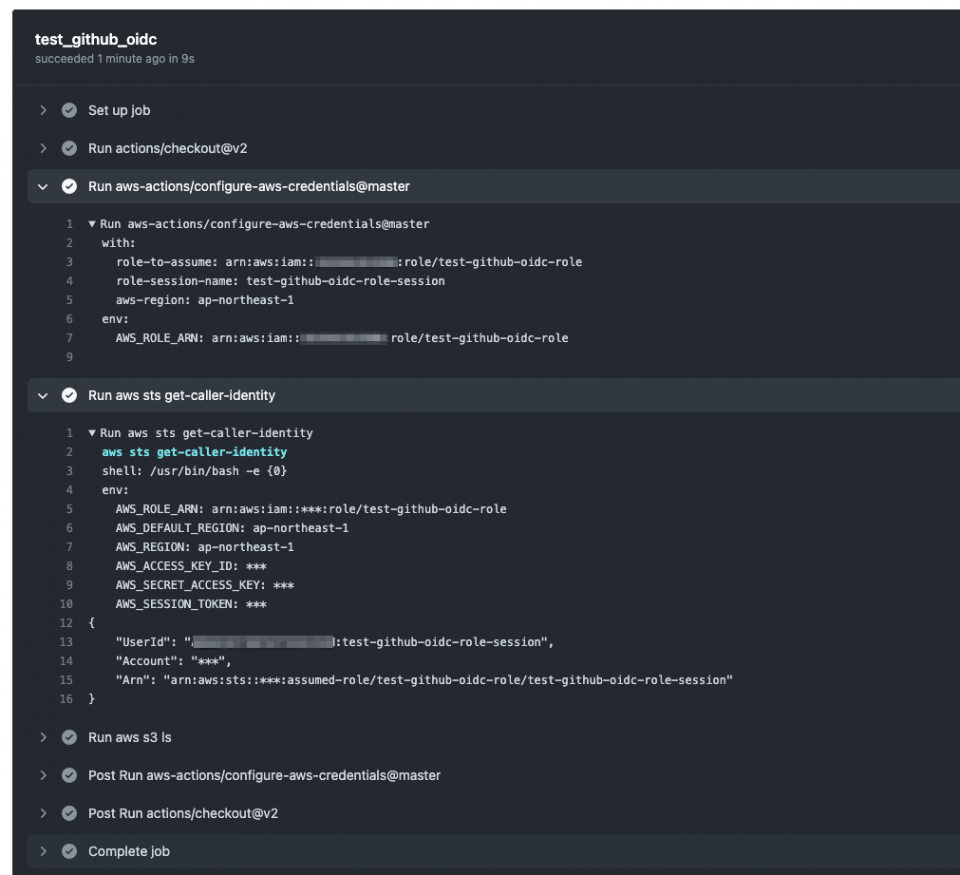Click the AWS_SESSION_TOKEN log line

click(x=191, y=604)
